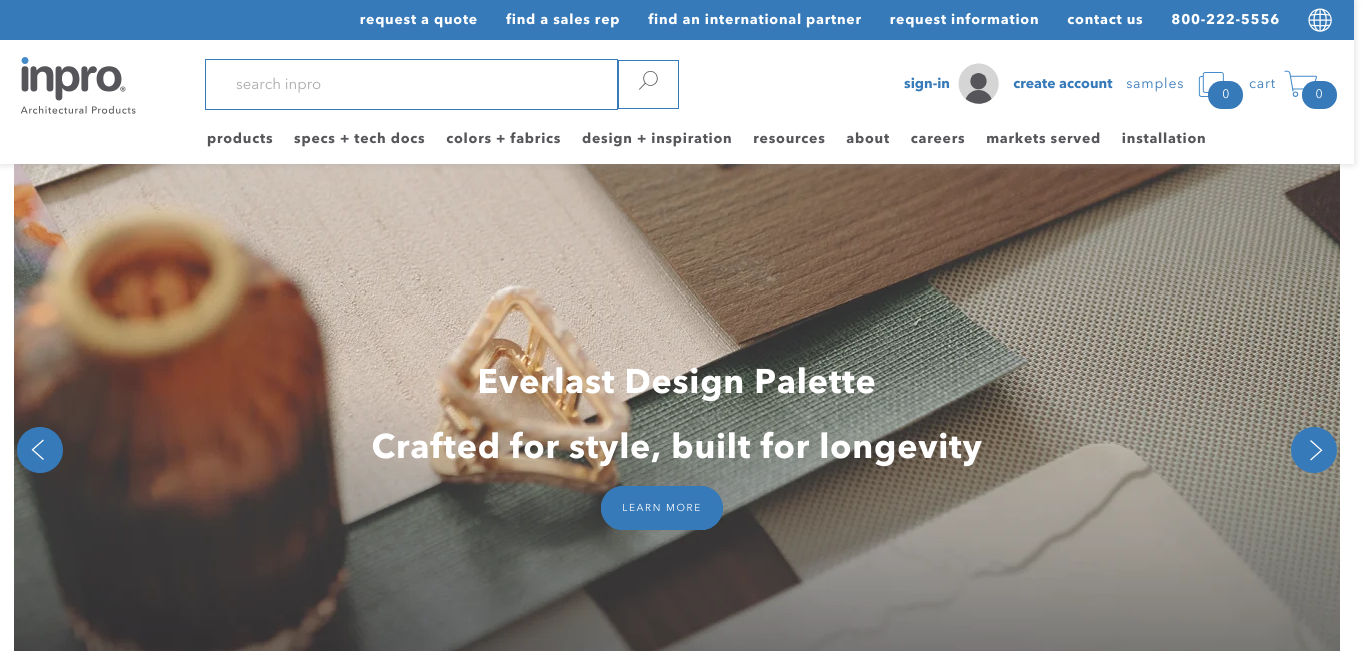The width and height of the screenshot is (1366, 651).
Task: Open the shopping cart icon
Action: (1300, 84)
